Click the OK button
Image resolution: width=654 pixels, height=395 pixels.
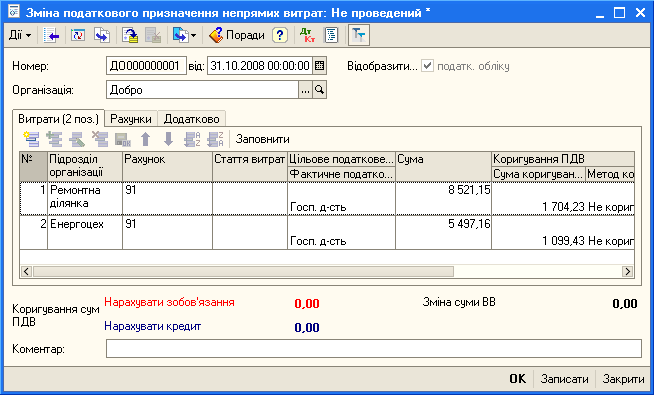click(x=518, y=379)
